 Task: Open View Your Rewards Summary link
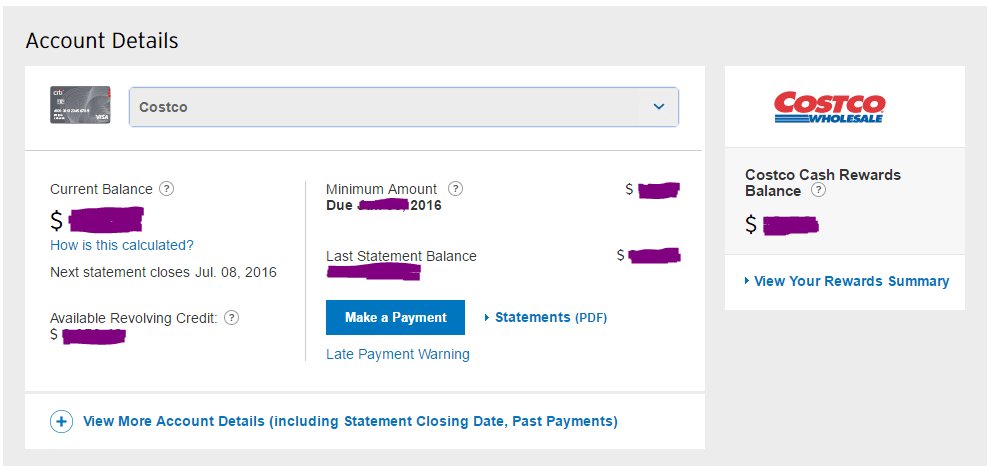coord(851,281)
